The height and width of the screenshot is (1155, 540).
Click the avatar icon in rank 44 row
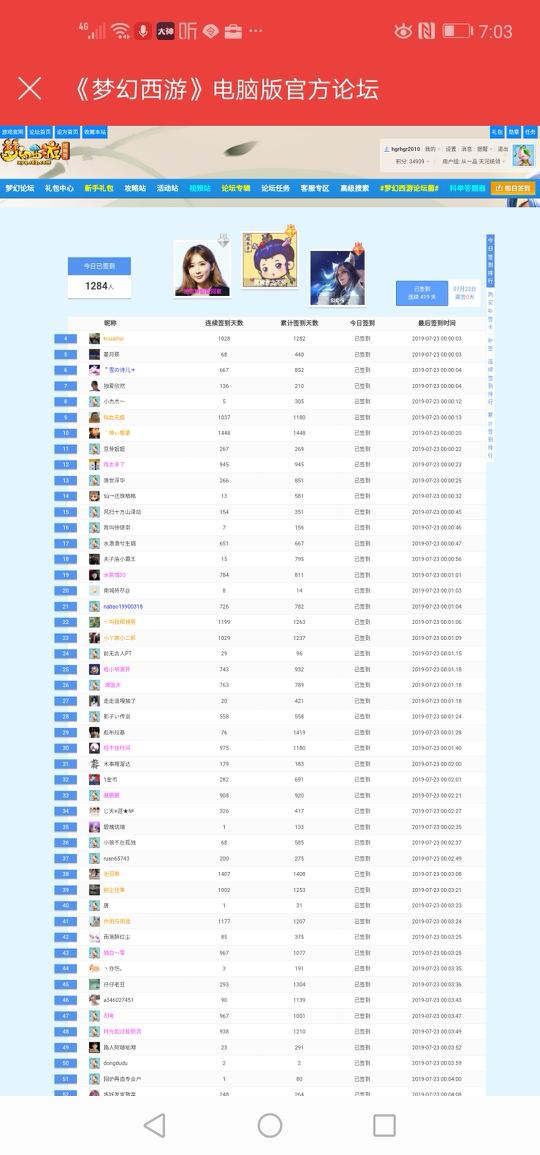pos(94,969)
